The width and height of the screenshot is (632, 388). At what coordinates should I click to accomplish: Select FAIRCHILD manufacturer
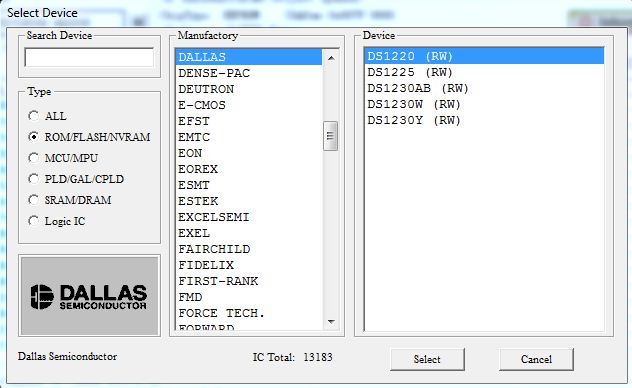tap(249, 249)
